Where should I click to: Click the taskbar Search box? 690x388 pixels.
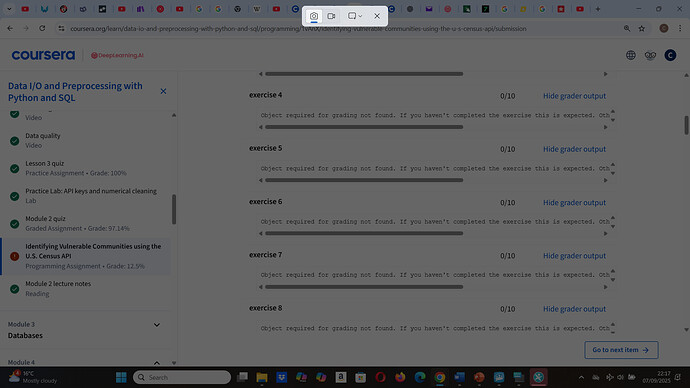click(x=182, y=377)
